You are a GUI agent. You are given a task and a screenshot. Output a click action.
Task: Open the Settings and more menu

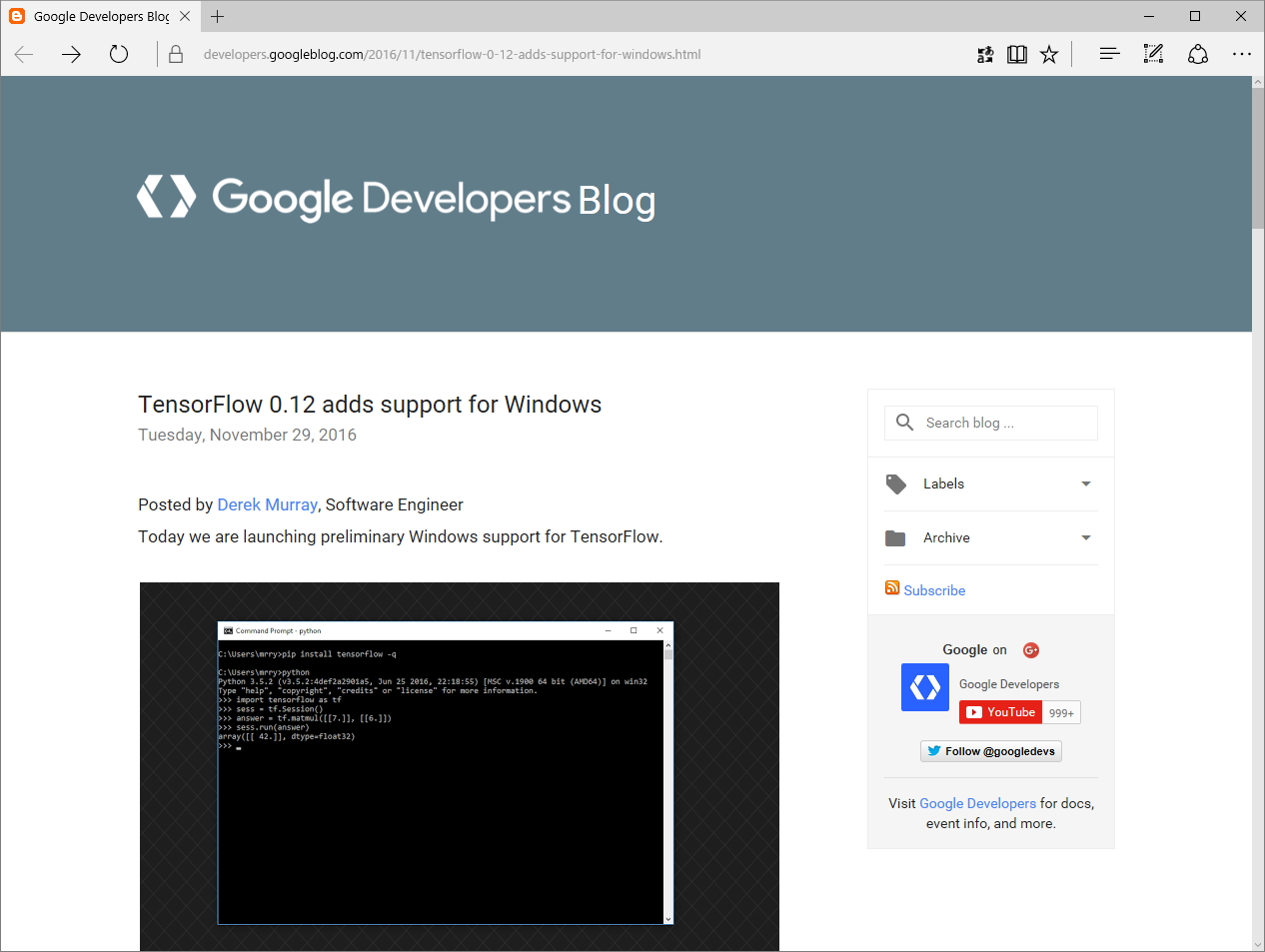[x=1242, y=54]
